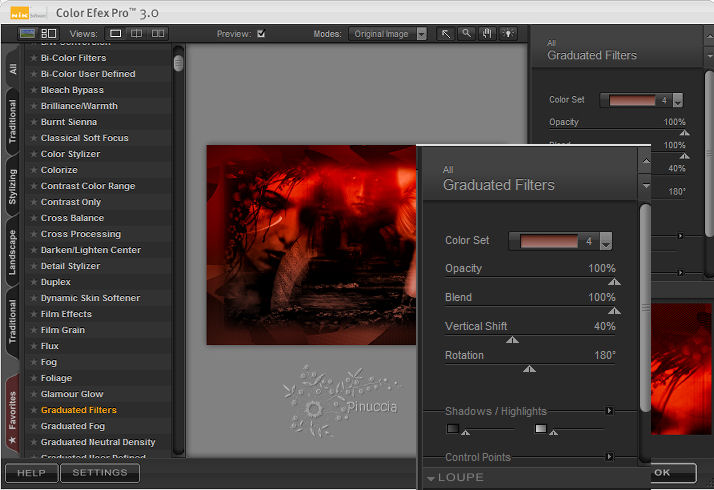The height and width of the screenshot is (490, 714).
Task: Switch to split preview view
Action: [x=137, y=33]
